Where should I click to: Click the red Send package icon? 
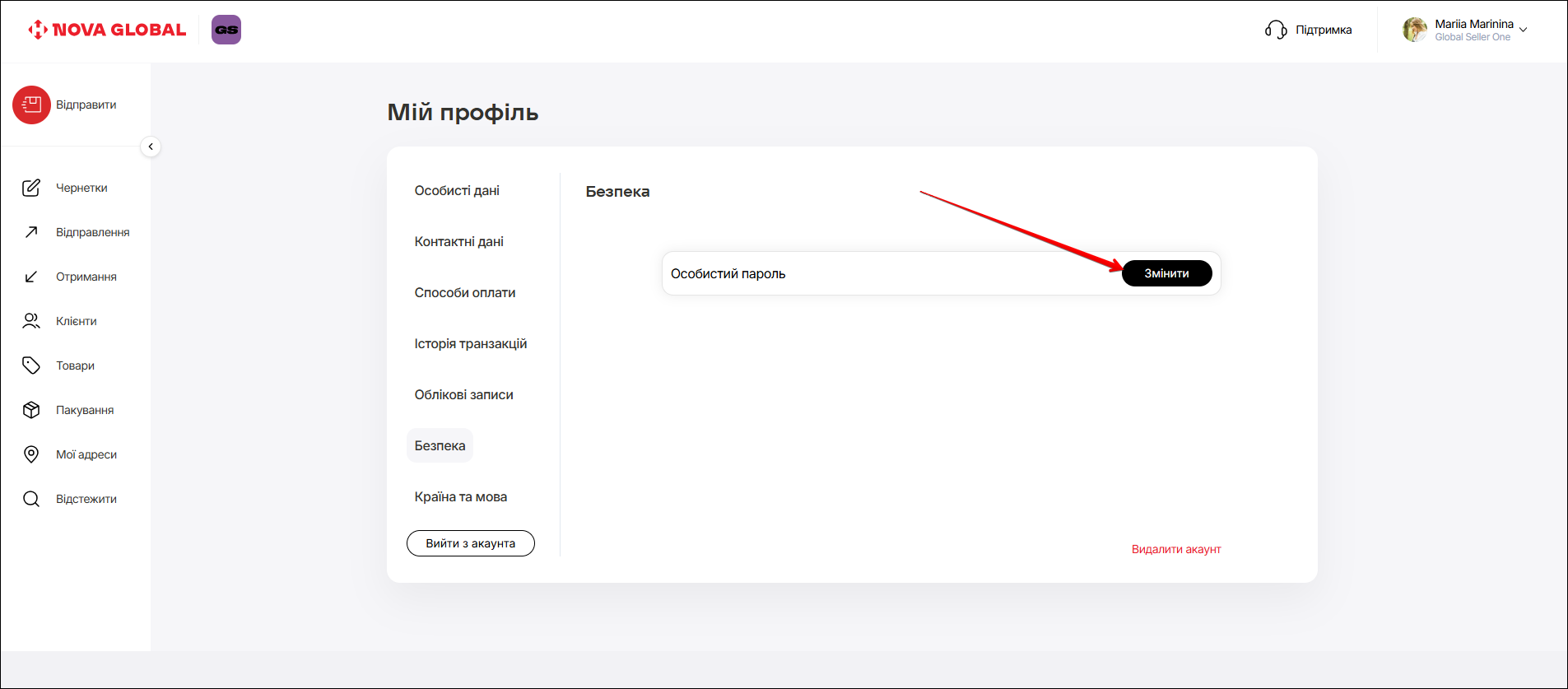point(31,105)
